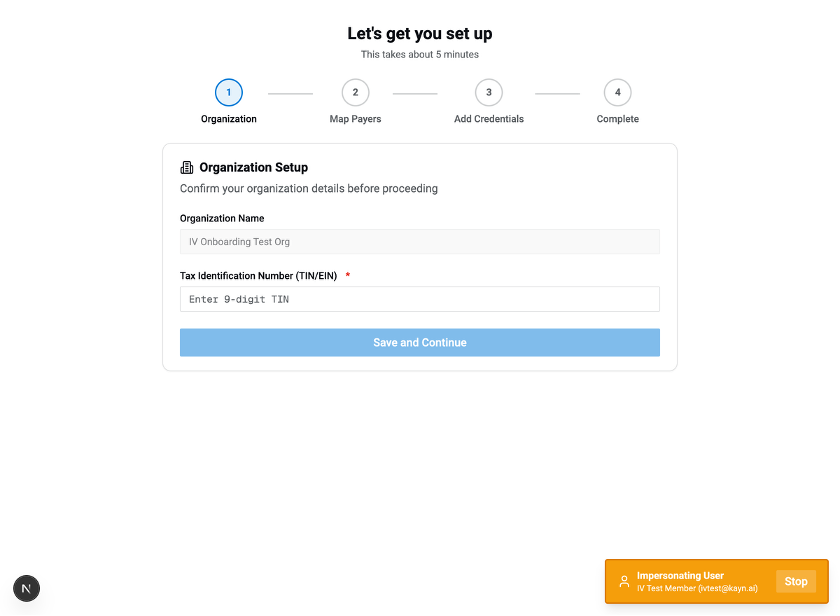Click the Organization Name field
Screen dimensions: 840x616
pyautogui.click(x=420, y=241)
